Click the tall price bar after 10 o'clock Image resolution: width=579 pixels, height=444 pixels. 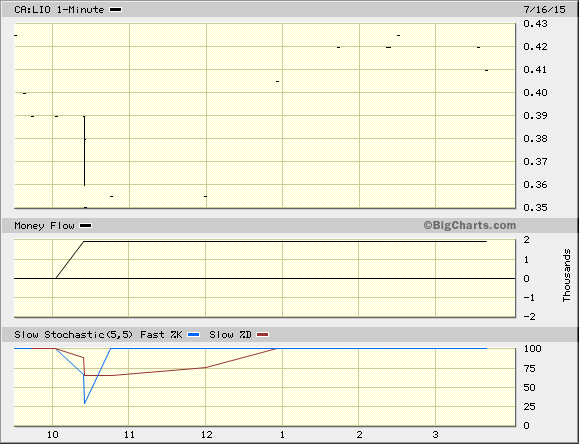[85, 151]
